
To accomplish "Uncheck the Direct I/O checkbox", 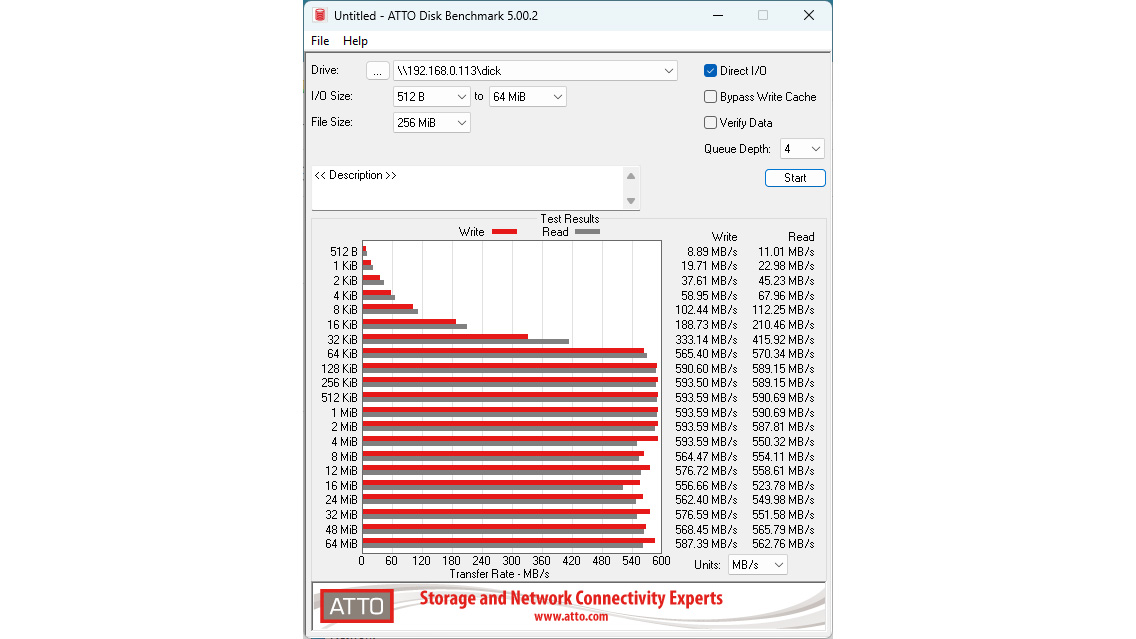I will 710,70.
